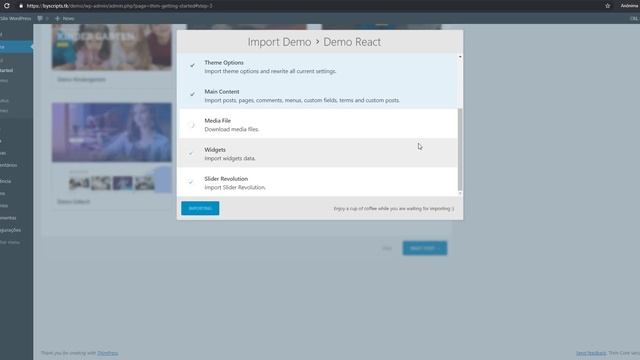The image size is (640, 360).
Task: Click the dialog scrollbar down arrow
Action: (460, 193)
